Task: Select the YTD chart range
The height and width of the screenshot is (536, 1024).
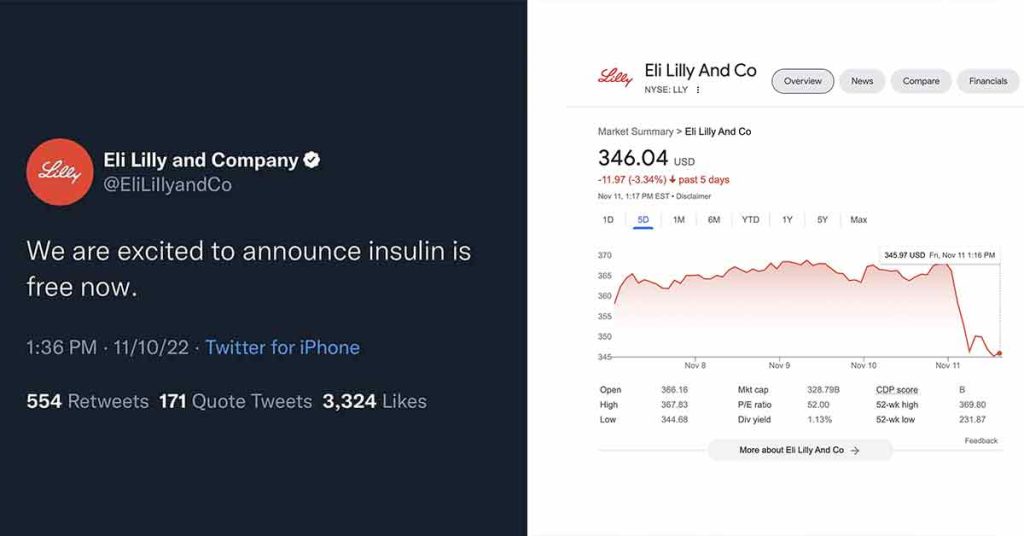Action: coord(750,219)
